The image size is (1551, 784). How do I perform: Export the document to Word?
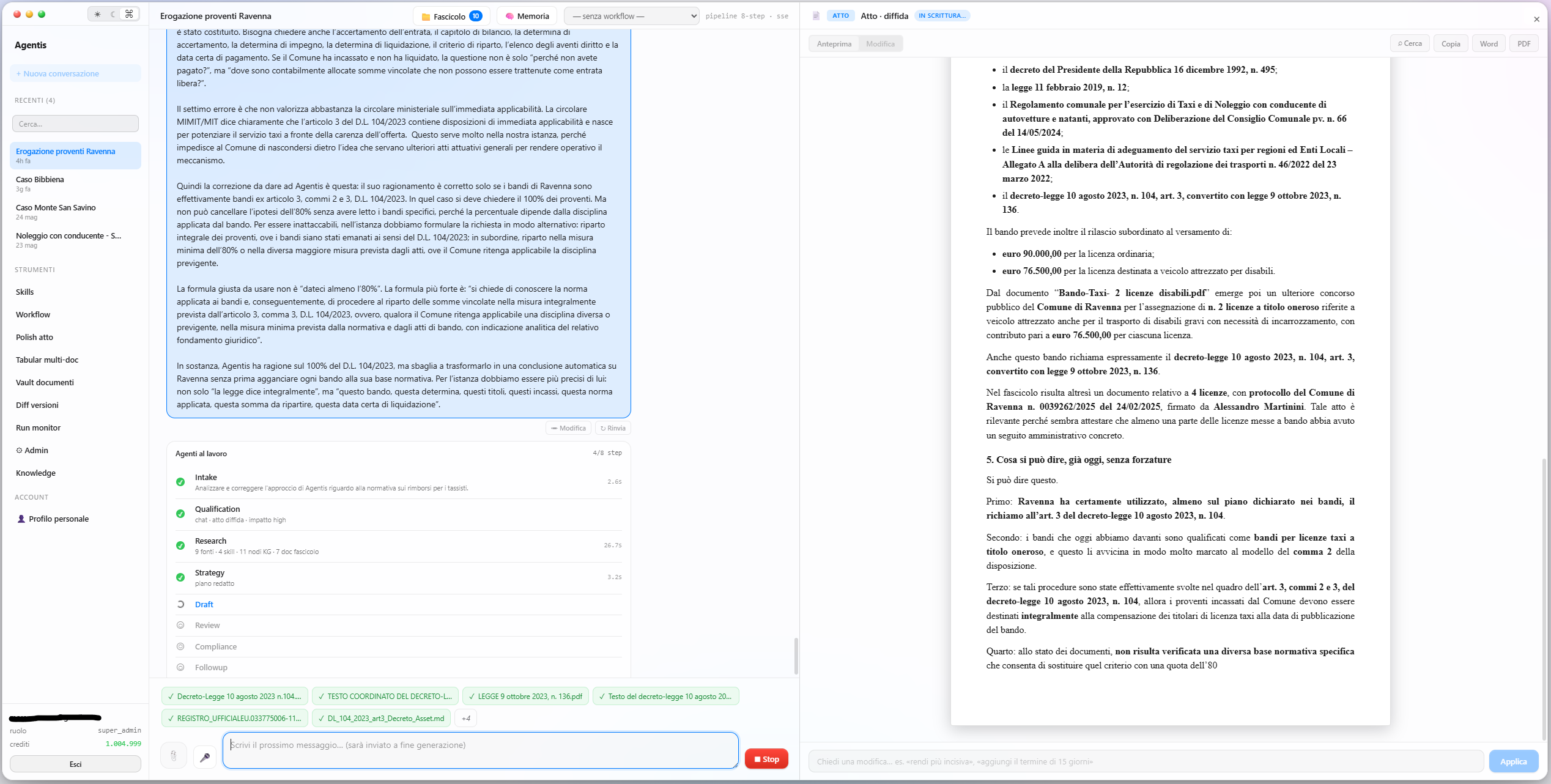pyautogui.click(x=1489, y=43)
